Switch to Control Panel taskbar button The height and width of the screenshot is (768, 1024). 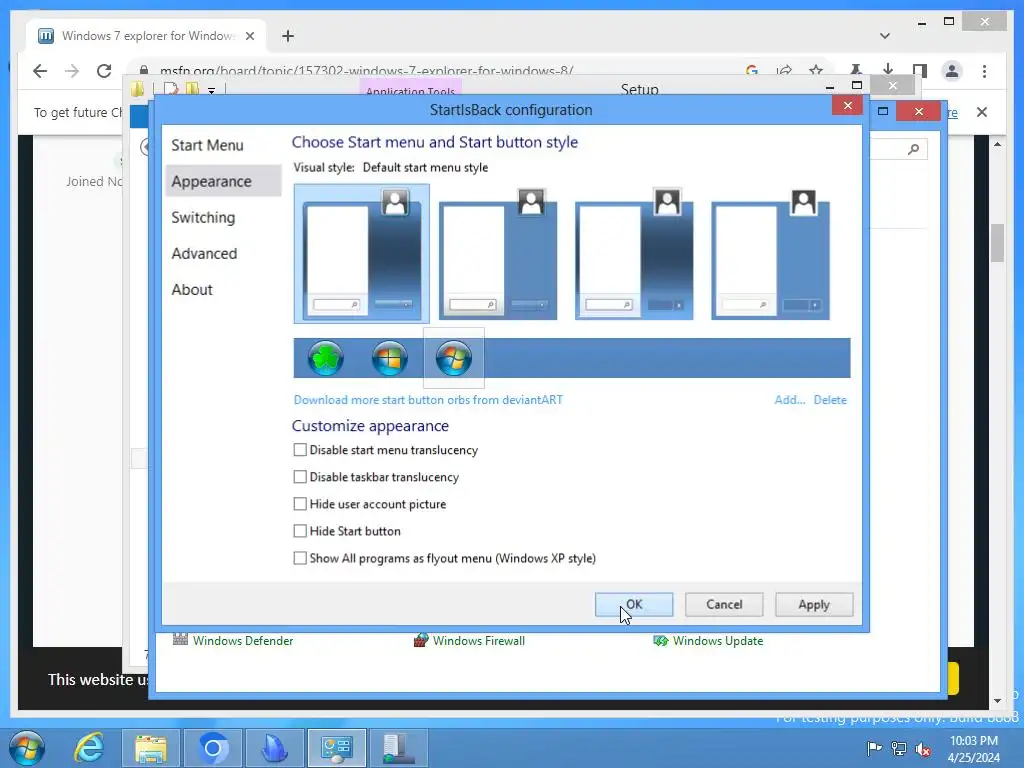click(x=337, y=748)
